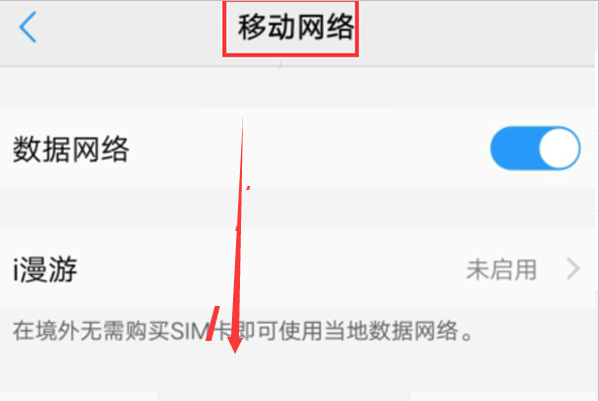The width and height of the screenshot is (599, 401).
Task: Click the red downward arrow tip
Action: (x=235, y=346)
